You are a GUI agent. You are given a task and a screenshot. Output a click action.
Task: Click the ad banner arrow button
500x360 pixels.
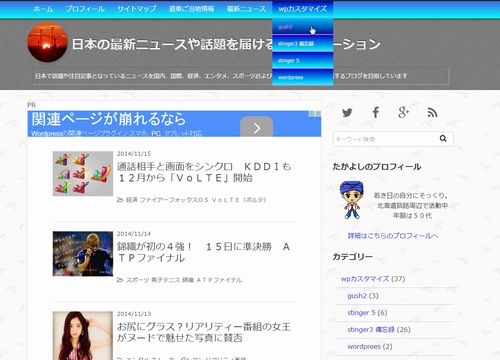click(x=257, y=127)
